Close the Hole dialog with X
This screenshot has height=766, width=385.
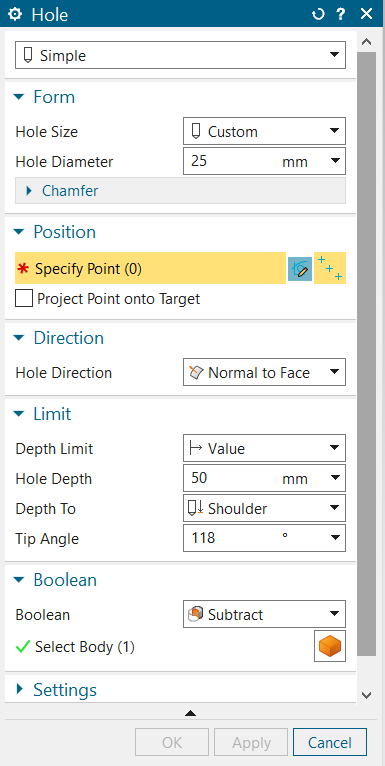(x=366, y=14)
